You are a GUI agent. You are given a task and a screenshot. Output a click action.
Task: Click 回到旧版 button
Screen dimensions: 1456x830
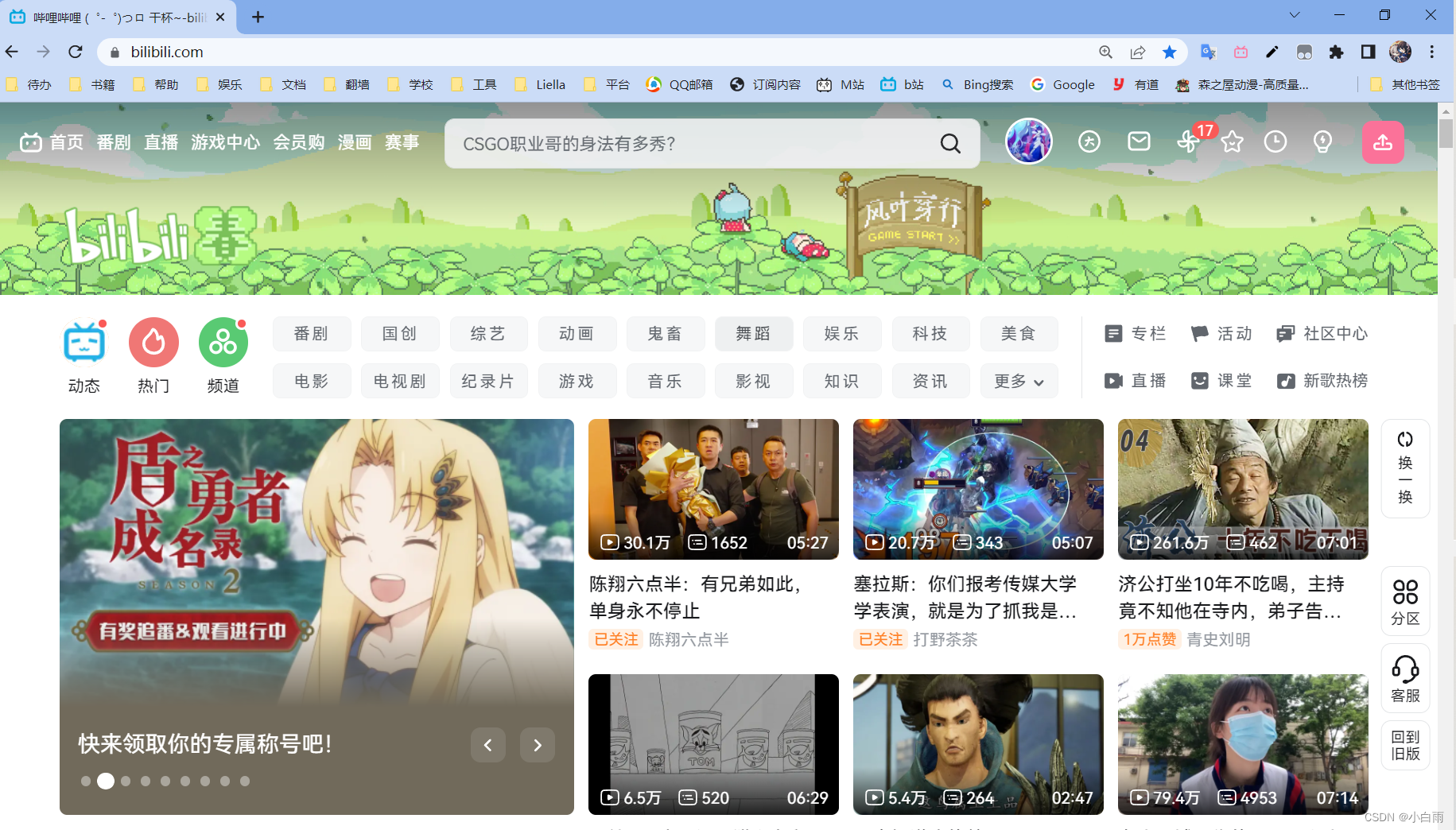point(1405,745)
